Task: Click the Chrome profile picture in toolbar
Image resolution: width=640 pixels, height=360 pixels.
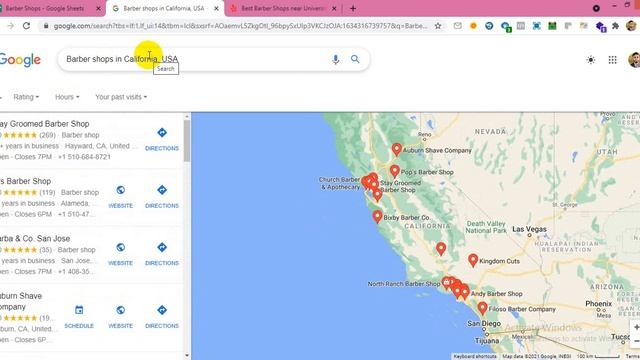Action: [x=631, y=26]
